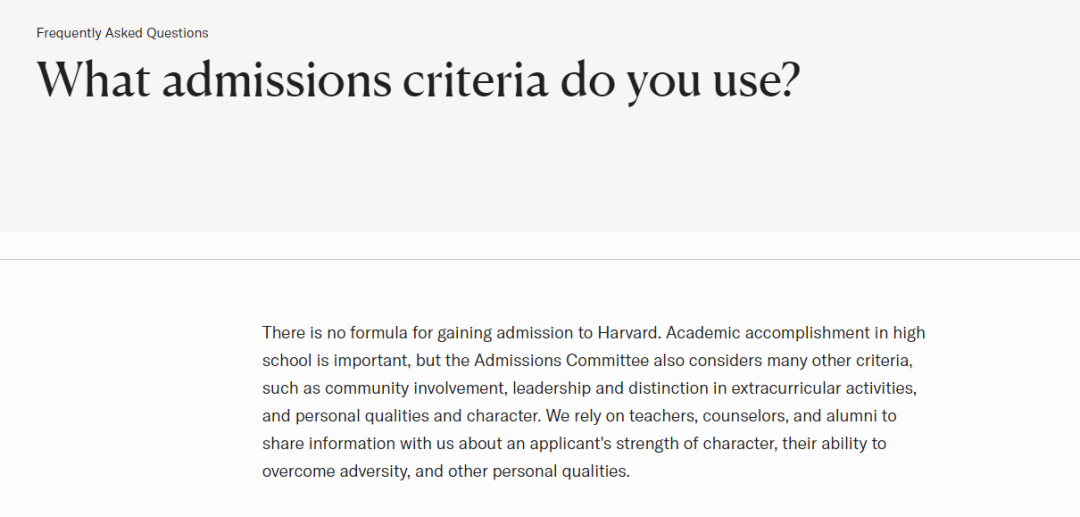Click the phrase 'personal qualities and character'
1080x517 pixels.
pos(417,416)
